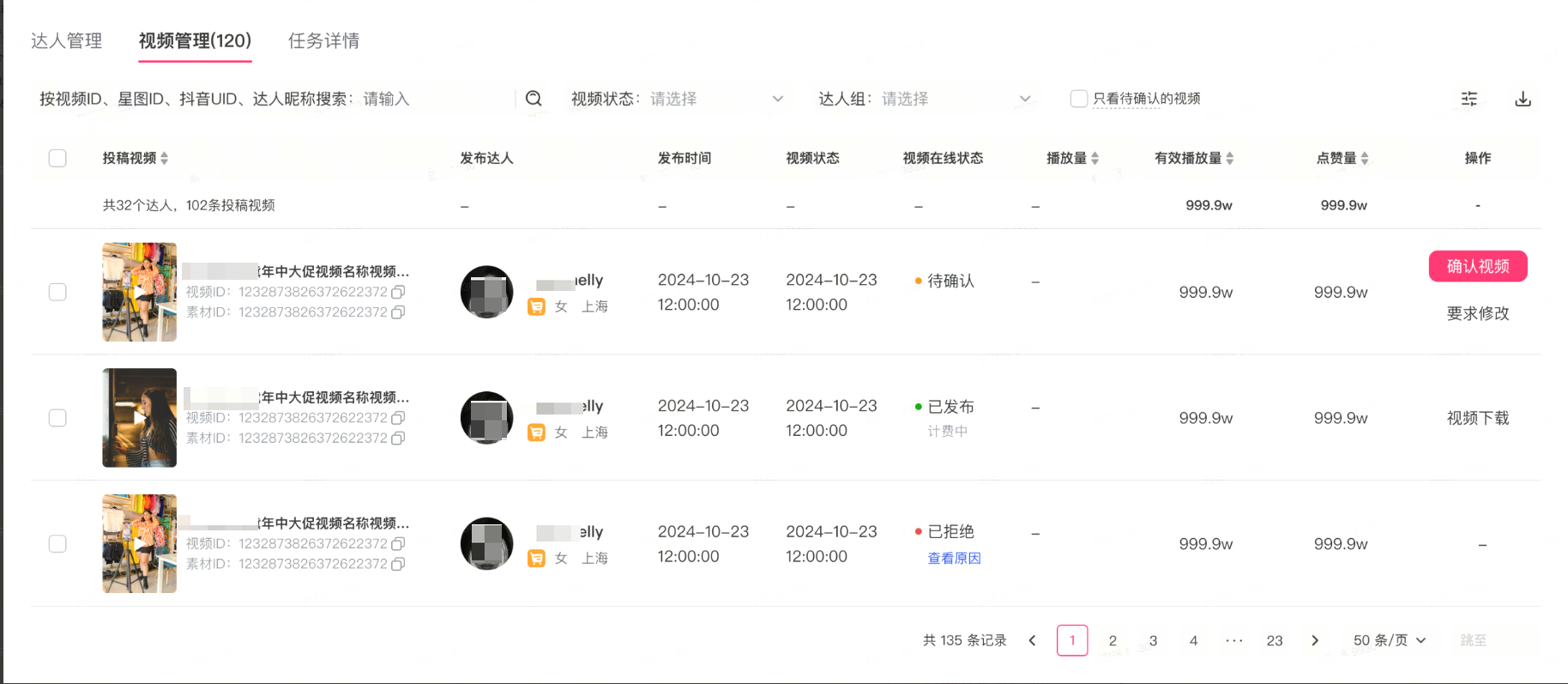Open the column settings icon

(1469, 99)
